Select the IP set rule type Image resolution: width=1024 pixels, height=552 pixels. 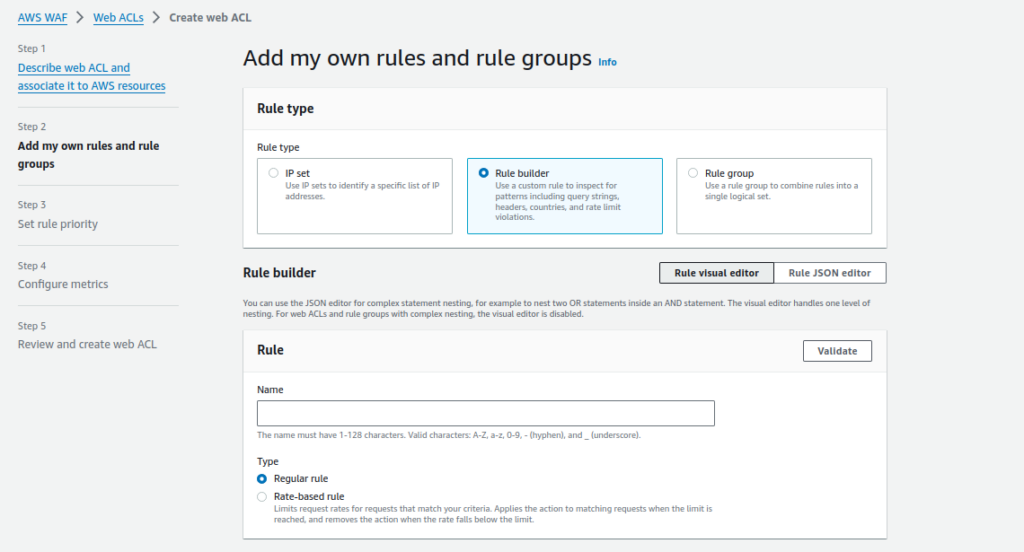[274, 173]
